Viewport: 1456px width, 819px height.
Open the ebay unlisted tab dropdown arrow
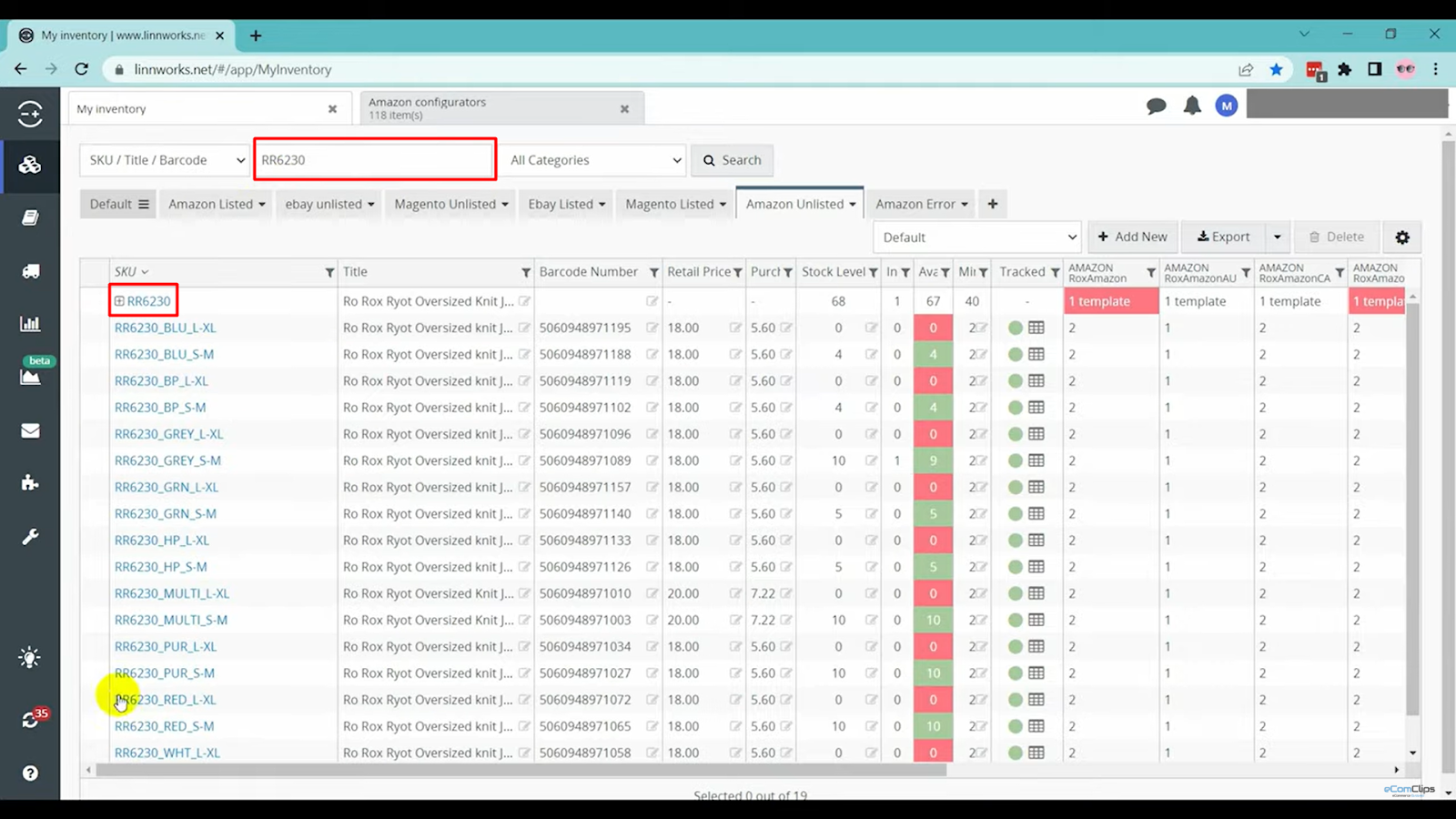coord(370,205)
